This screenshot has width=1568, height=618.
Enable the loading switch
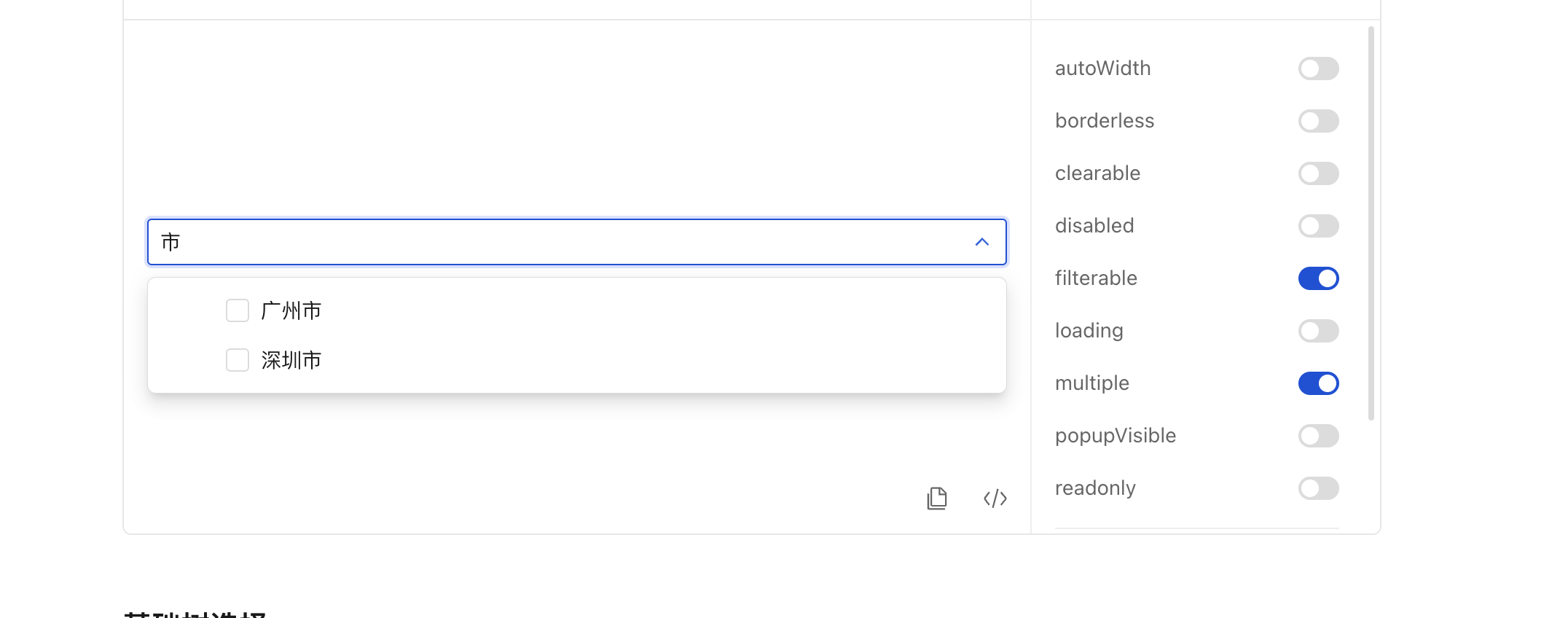1319,331
